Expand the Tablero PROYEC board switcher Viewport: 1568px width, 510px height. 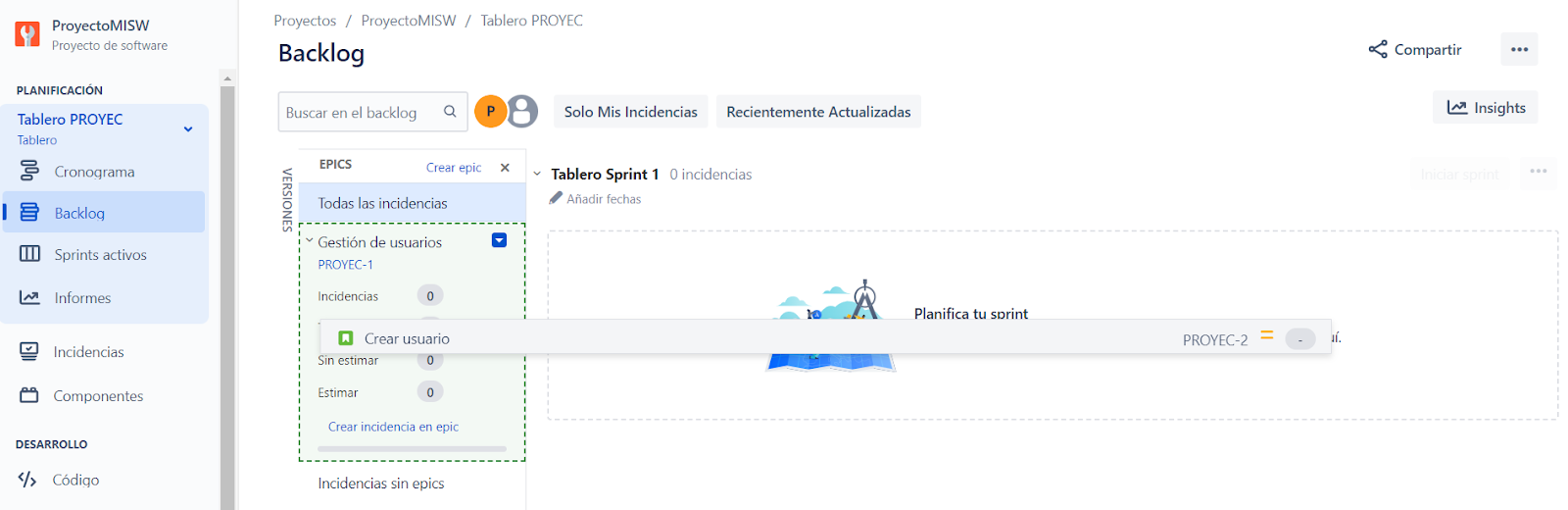pos(188,128)
